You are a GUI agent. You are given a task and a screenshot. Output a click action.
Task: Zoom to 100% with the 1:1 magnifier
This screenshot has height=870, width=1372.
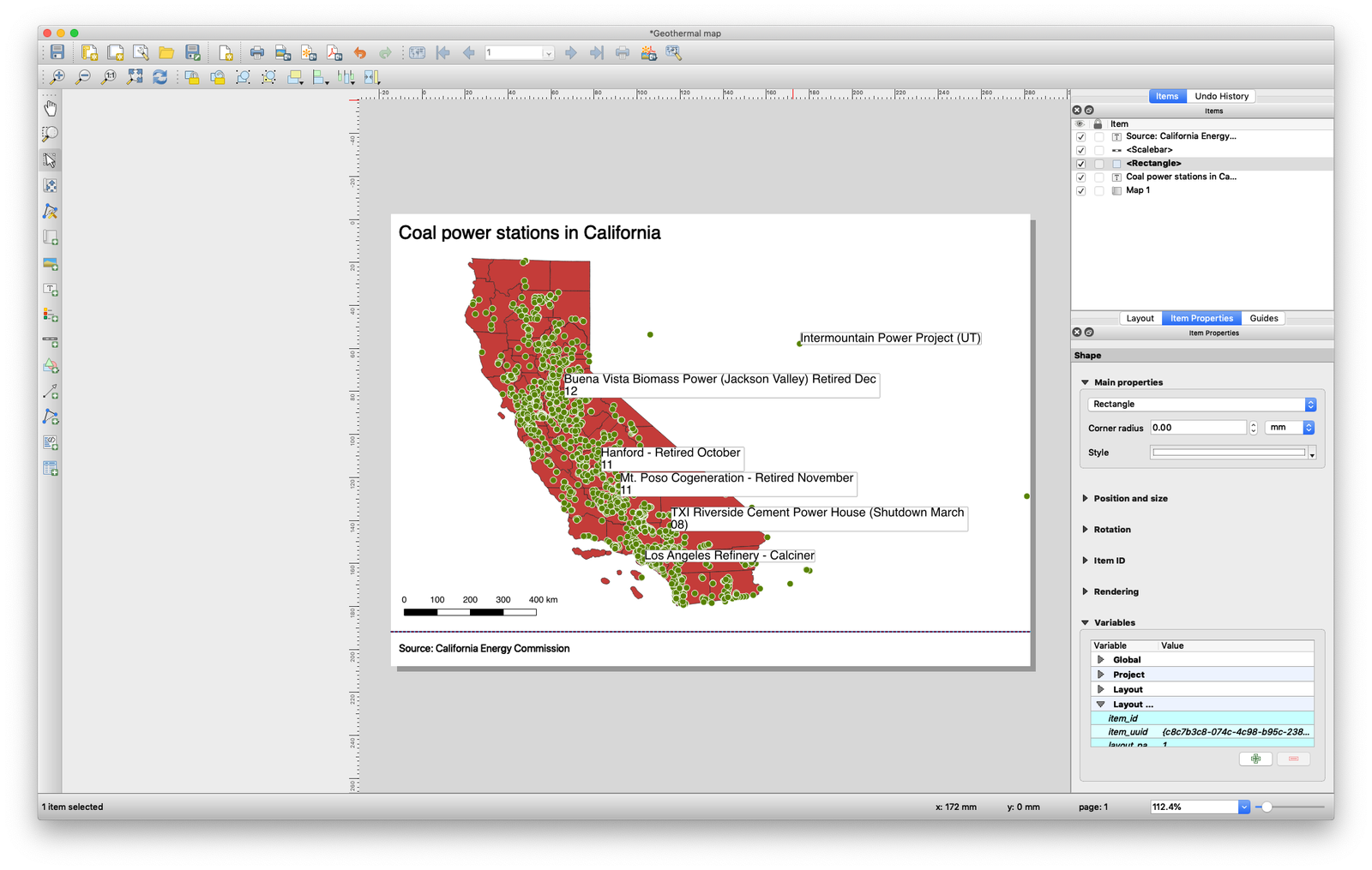[x=109, y=77]
